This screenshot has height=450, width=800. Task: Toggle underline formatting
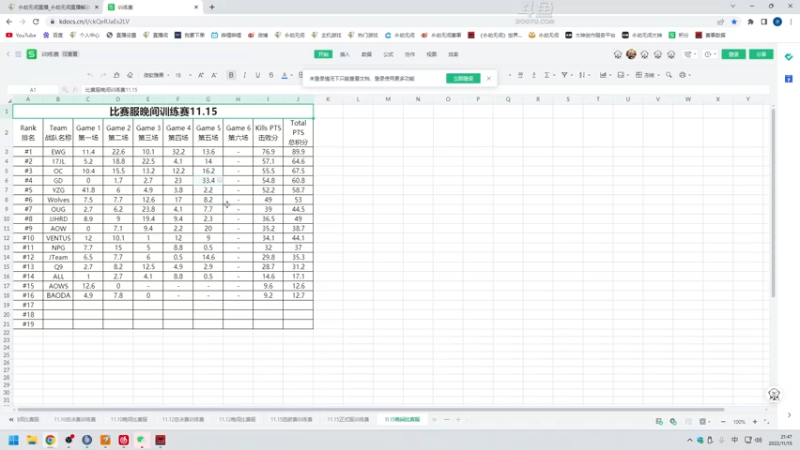coord(258,75)
